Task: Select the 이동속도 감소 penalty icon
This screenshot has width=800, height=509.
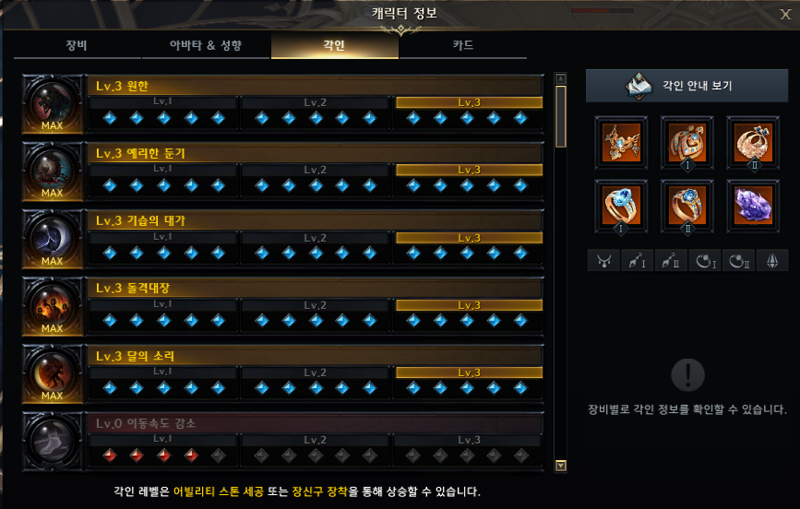Action: click(x=53, y=441)
